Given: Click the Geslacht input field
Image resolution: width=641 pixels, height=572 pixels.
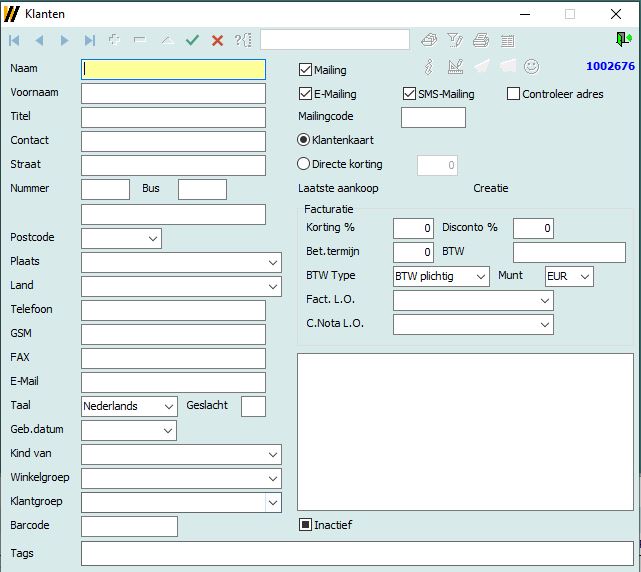Looking at the screenshot, I should 253,406.
